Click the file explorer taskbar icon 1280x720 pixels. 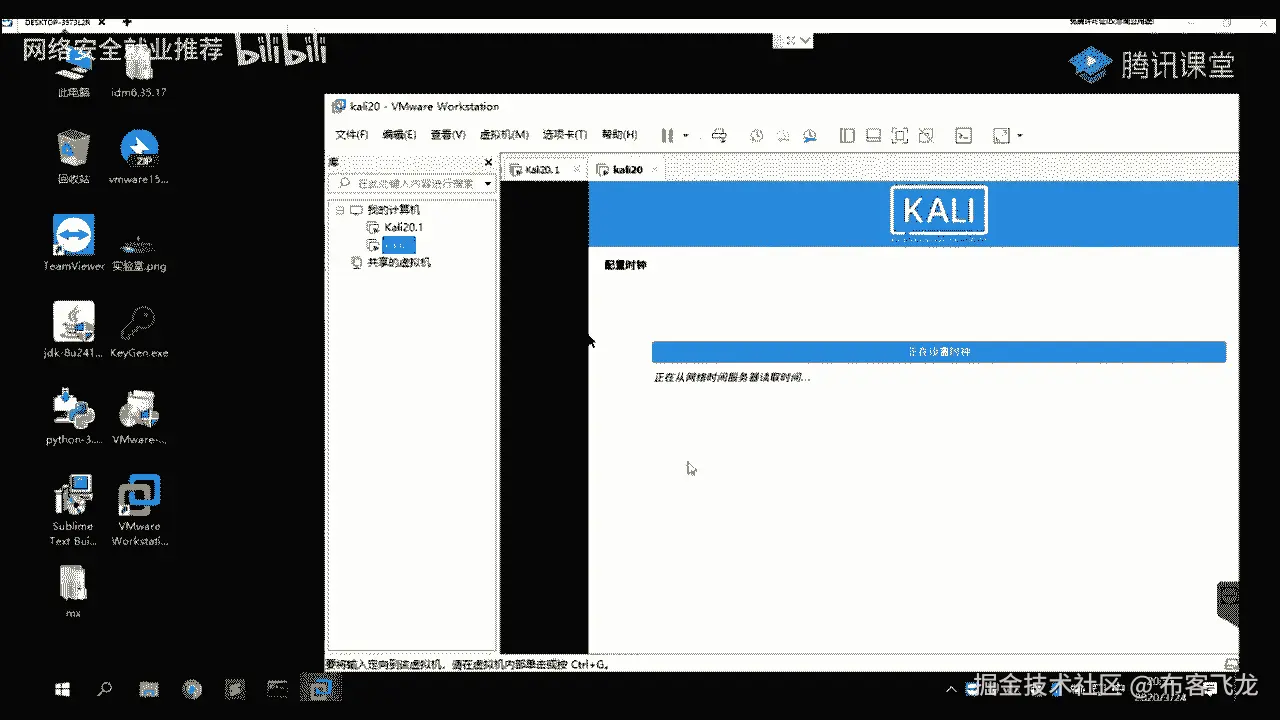point(149,689)
